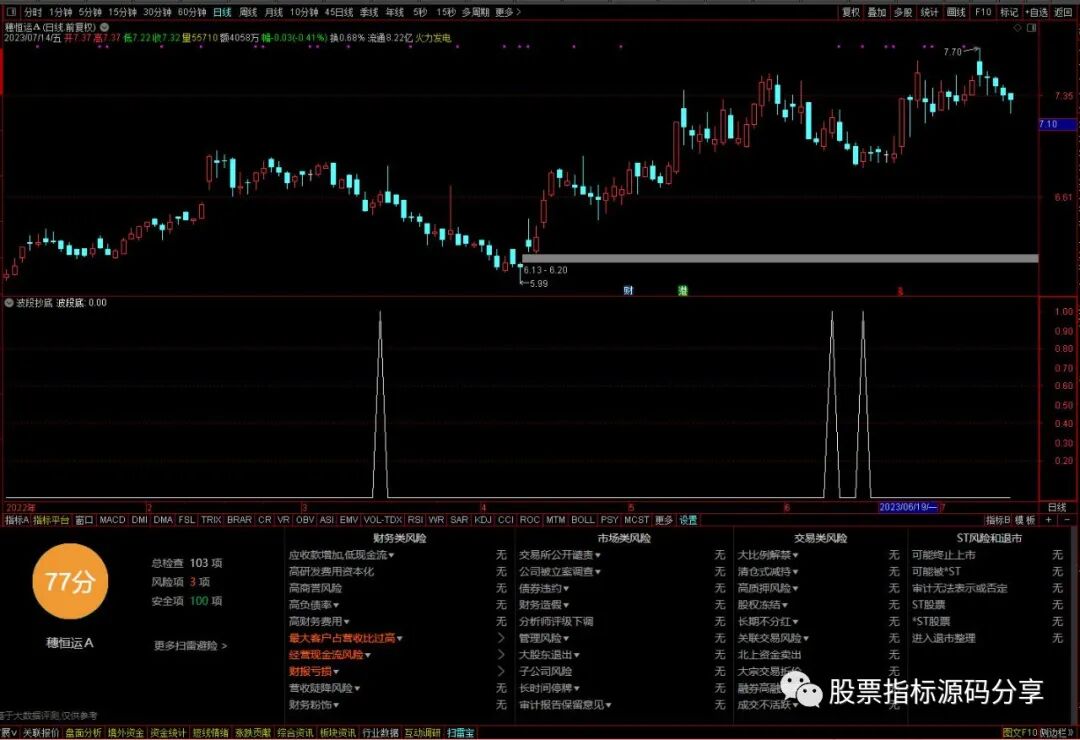
Task: Select the 月线 monthly chart tab
Action: point(274,12)
